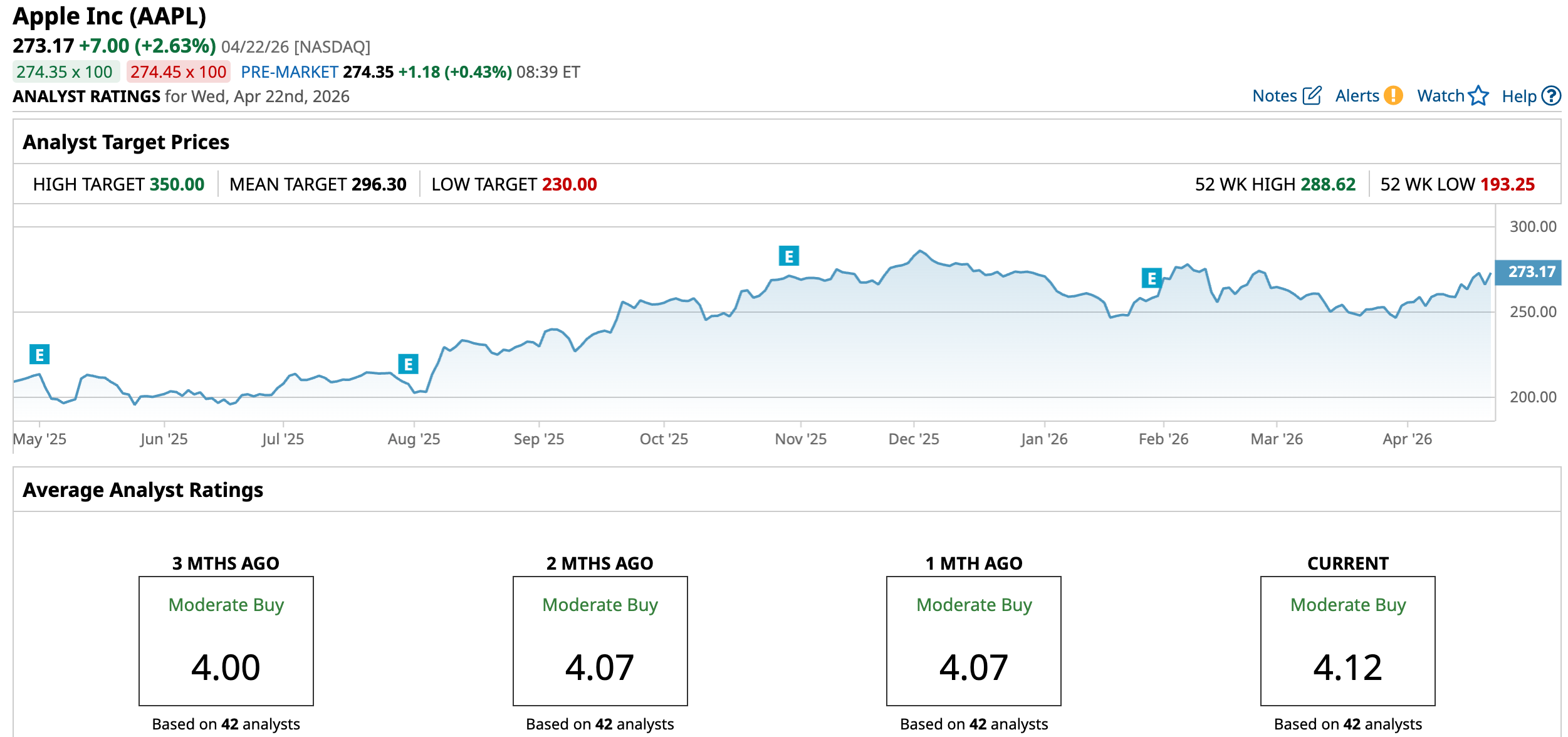The width and height of the screenshot is (1568, 737).
Task: Open the Alerts link
Action: (x=1357, y=96)
